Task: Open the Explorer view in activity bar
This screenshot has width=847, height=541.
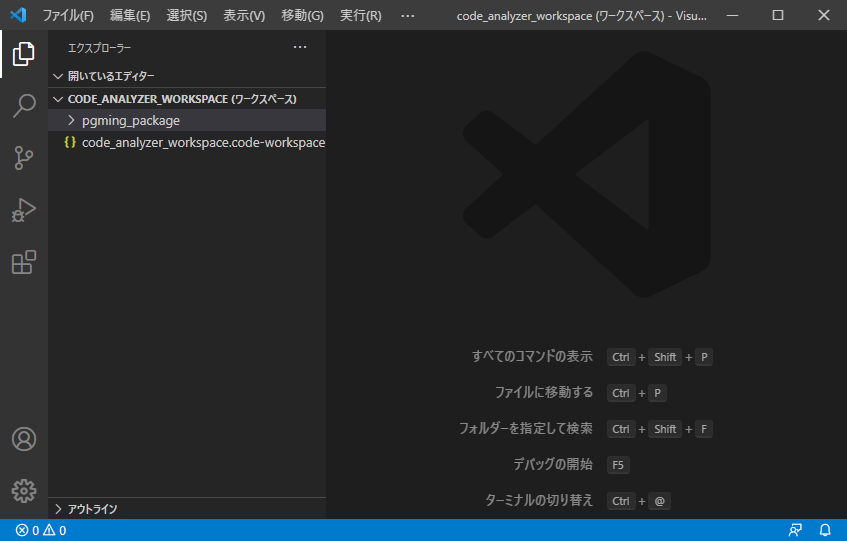Action: pos(24,54)
